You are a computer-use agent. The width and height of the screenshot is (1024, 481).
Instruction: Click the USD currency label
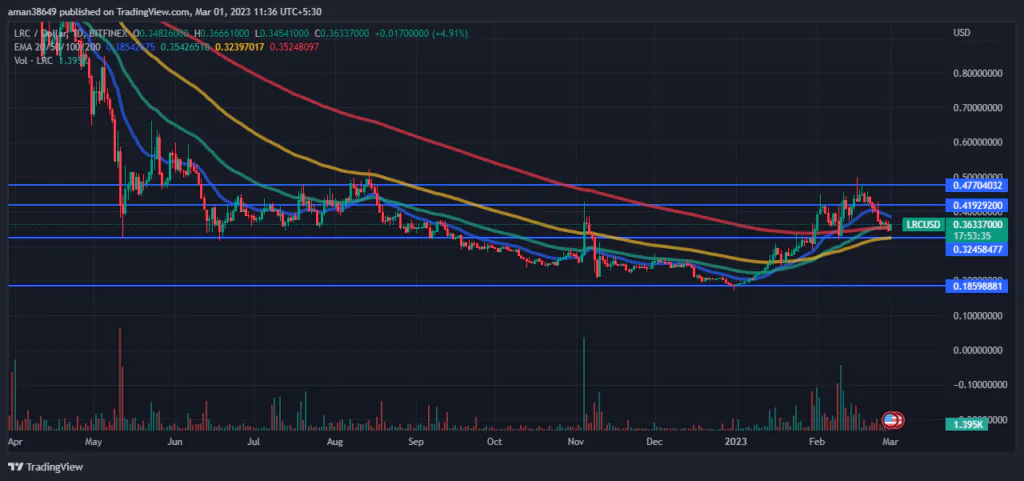[961, 33]
